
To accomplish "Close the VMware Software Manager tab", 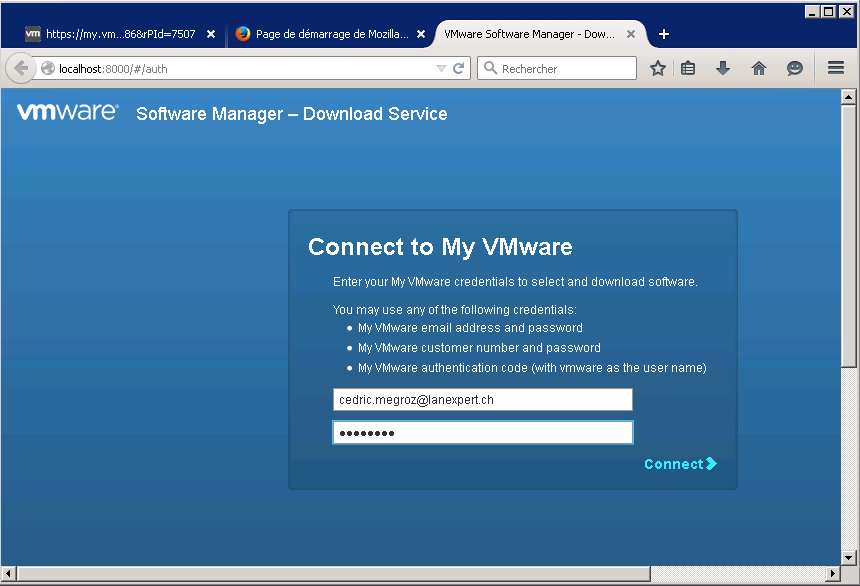I will (x=631, y=34).
